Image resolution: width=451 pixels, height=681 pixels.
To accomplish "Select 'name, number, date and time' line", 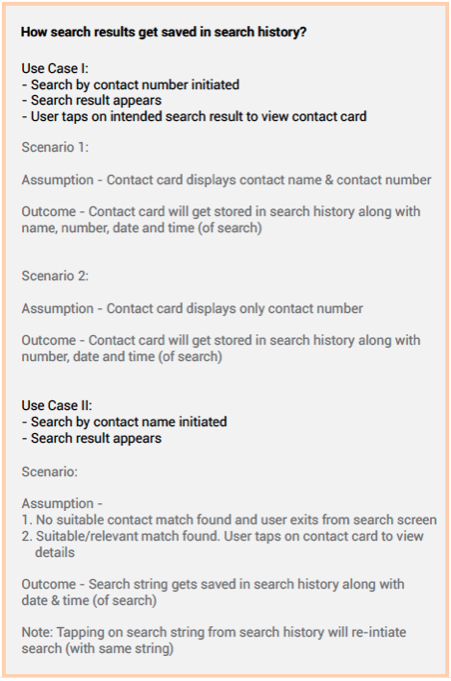I will 142,228.
